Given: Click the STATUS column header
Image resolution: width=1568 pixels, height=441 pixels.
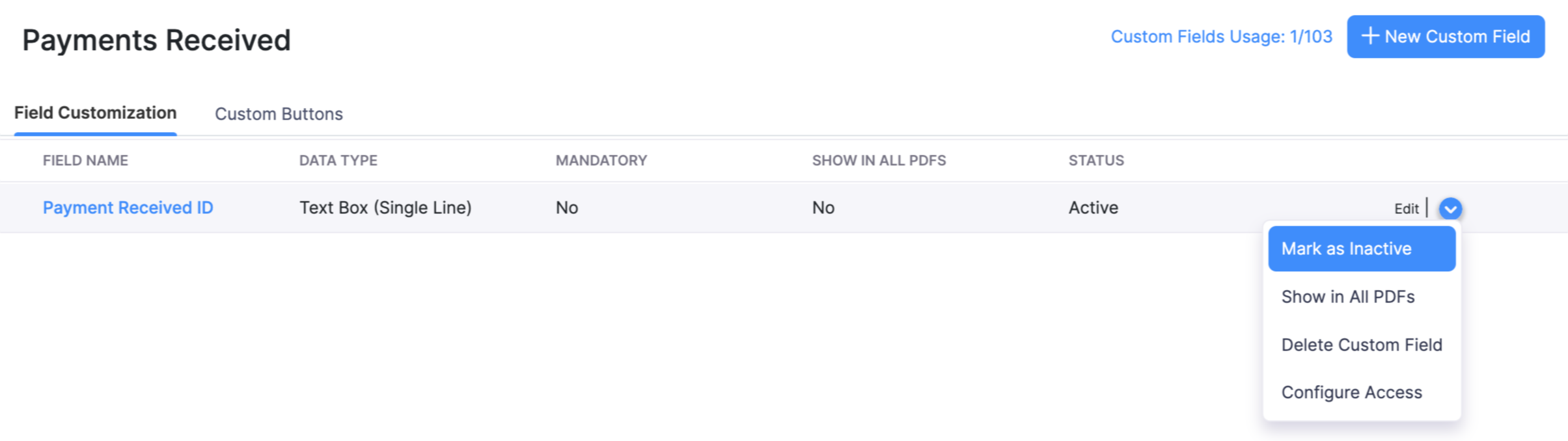Looking at the screenshot, I should coord(1096,161).
